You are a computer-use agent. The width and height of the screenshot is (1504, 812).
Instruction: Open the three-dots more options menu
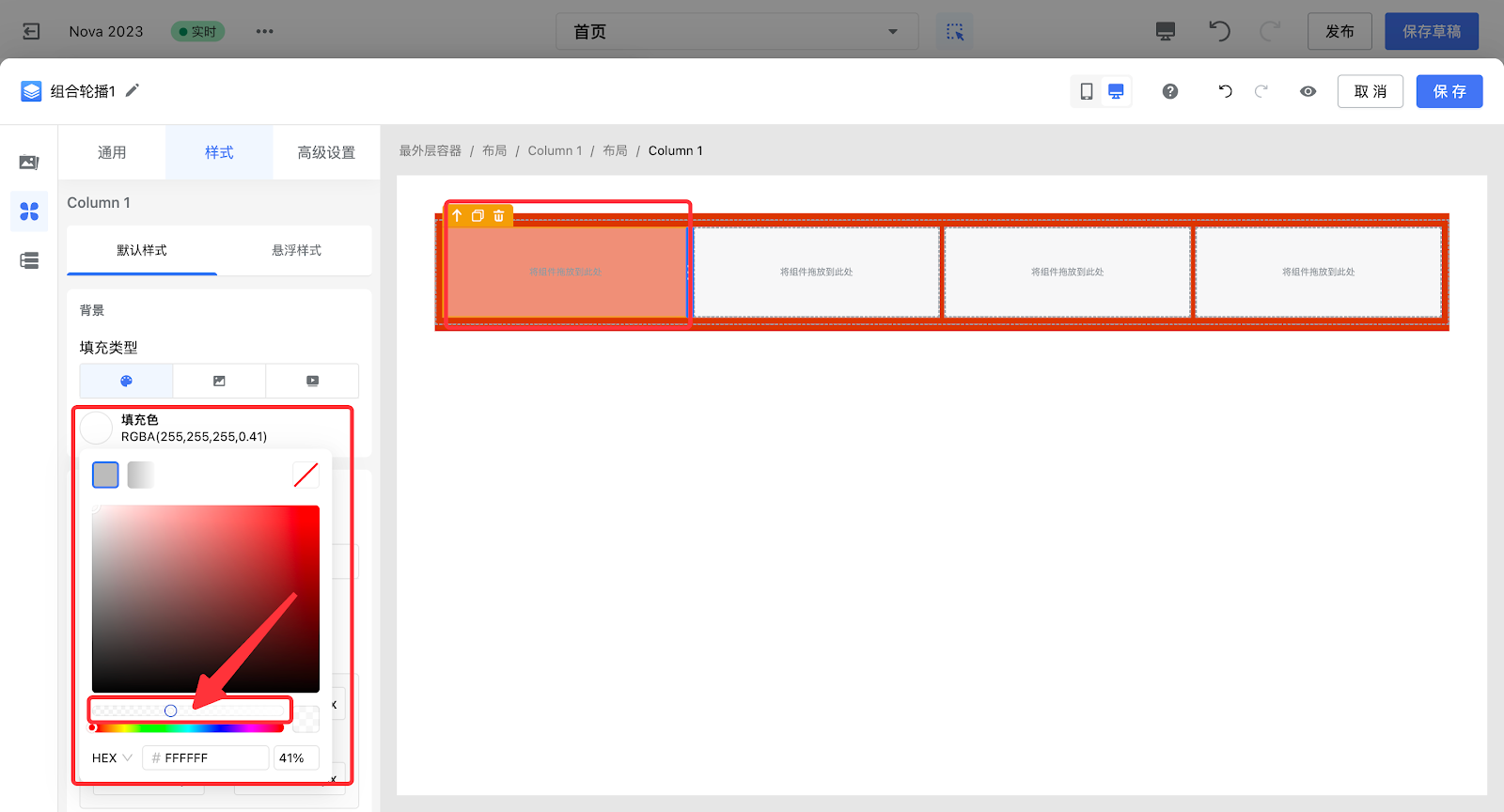pos(265,31)
